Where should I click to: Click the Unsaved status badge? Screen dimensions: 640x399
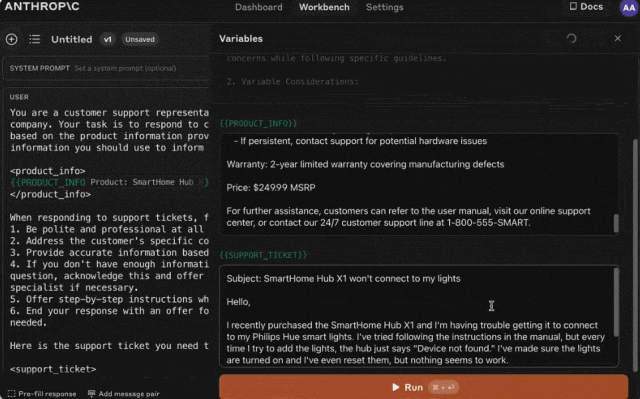coord(140,39)
